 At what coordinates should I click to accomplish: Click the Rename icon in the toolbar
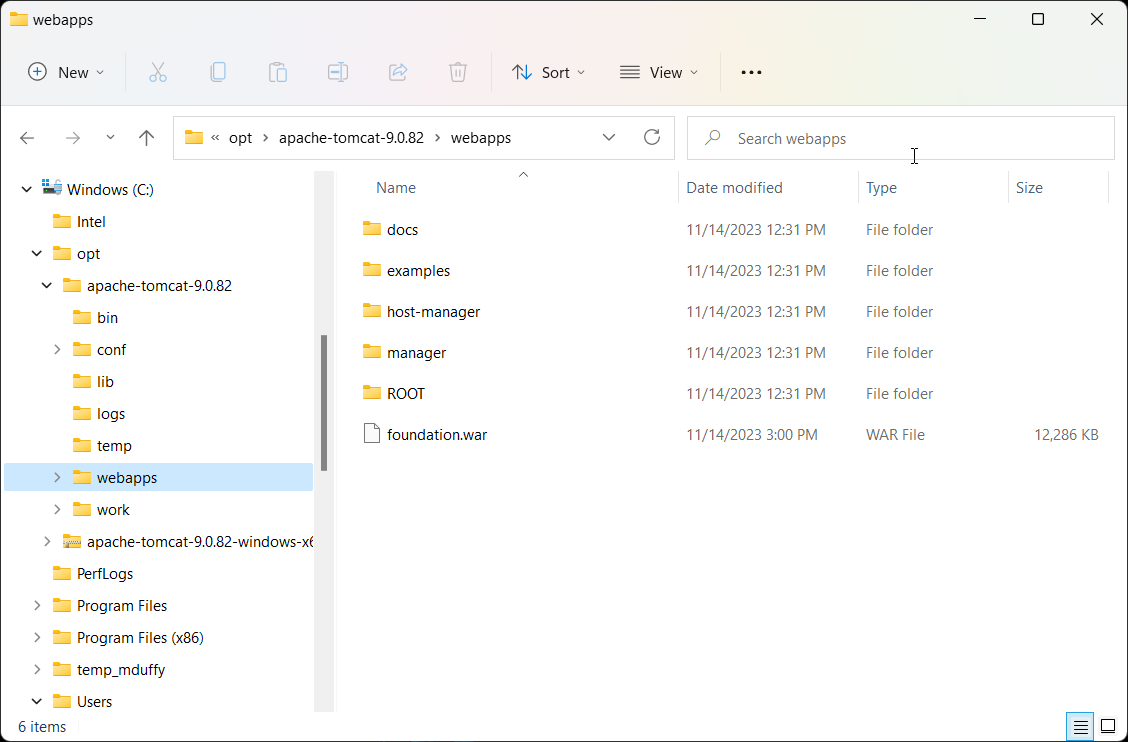coord(338,72)
